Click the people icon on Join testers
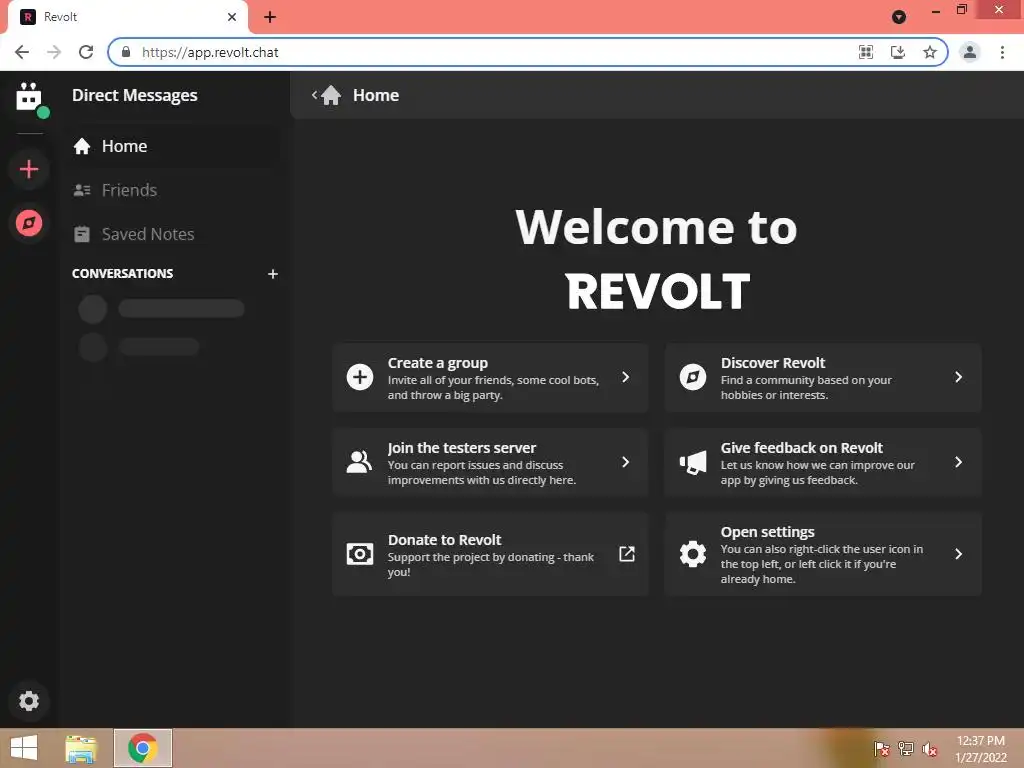1024x768 pixels. (x=359, y=462)
